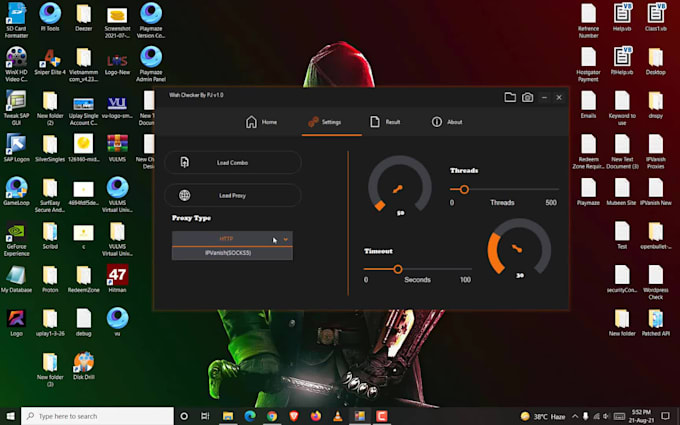
Task: Close the Wish Checker window
Action: pyautogui.click(x=559, y=98)
